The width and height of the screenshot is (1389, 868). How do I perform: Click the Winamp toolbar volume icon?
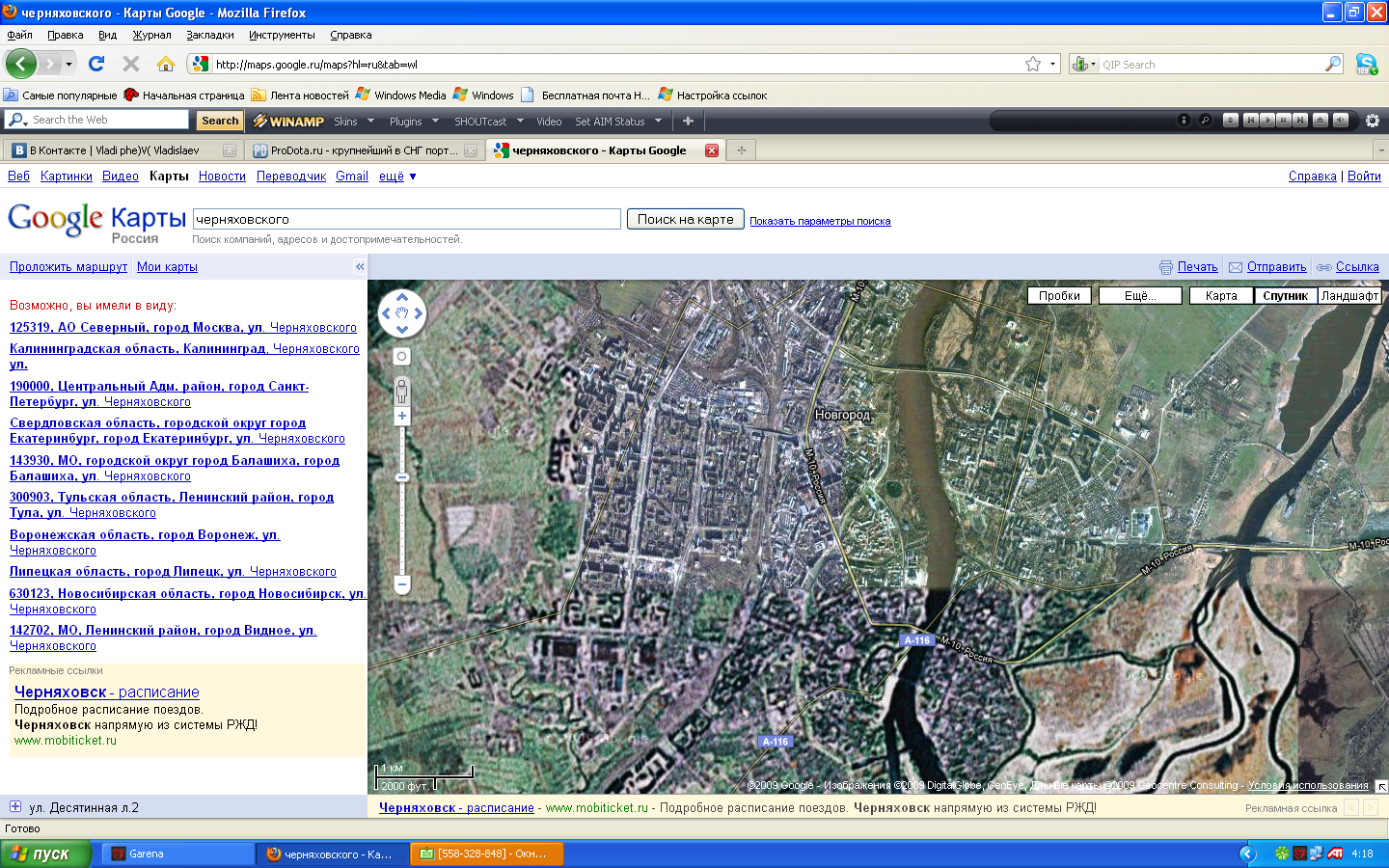coord(1341,121)
